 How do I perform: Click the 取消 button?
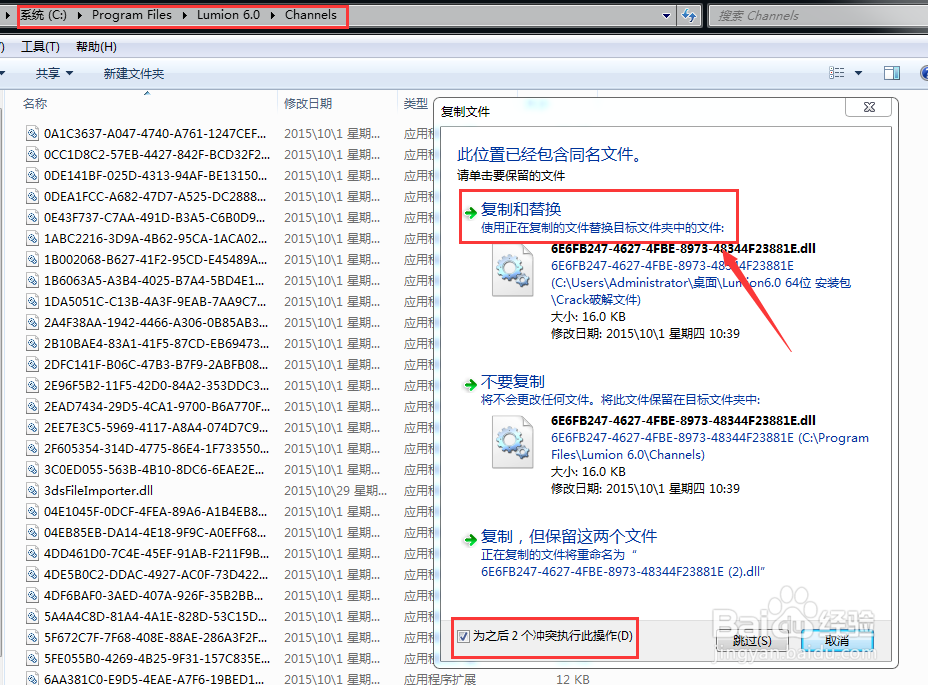pos(837,641)
